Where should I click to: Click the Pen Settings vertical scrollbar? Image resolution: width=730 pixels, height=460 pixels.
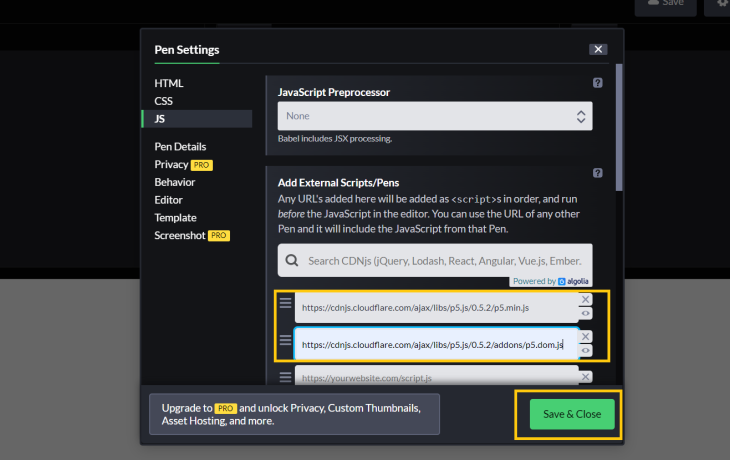(619, 130)
